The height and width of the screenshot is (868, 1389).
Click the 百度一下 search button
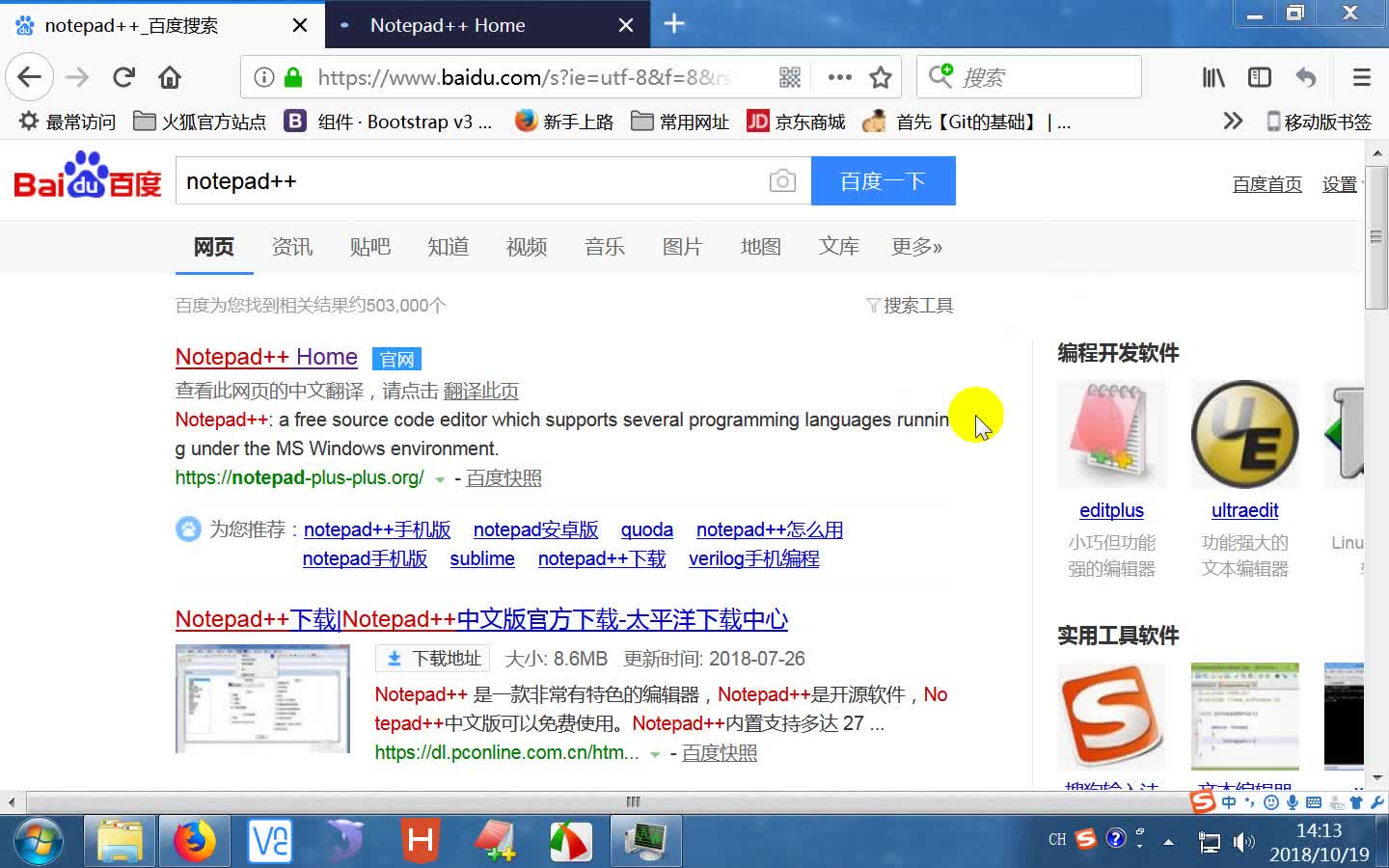click(883, 180)
